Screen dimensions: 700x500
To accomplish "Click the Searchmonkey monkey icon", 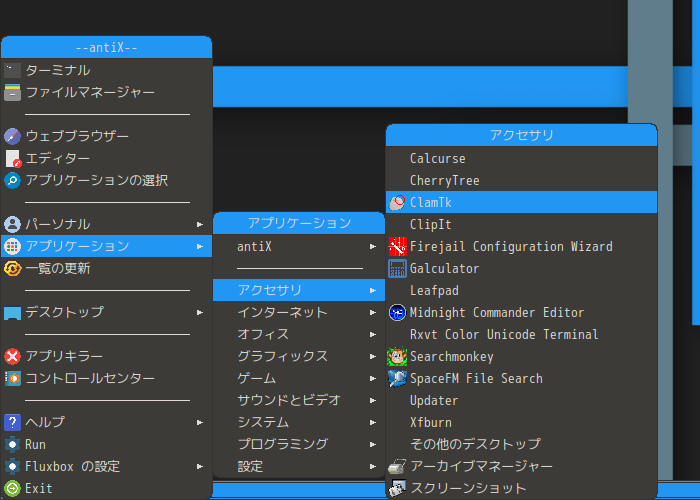I will 397,356.
